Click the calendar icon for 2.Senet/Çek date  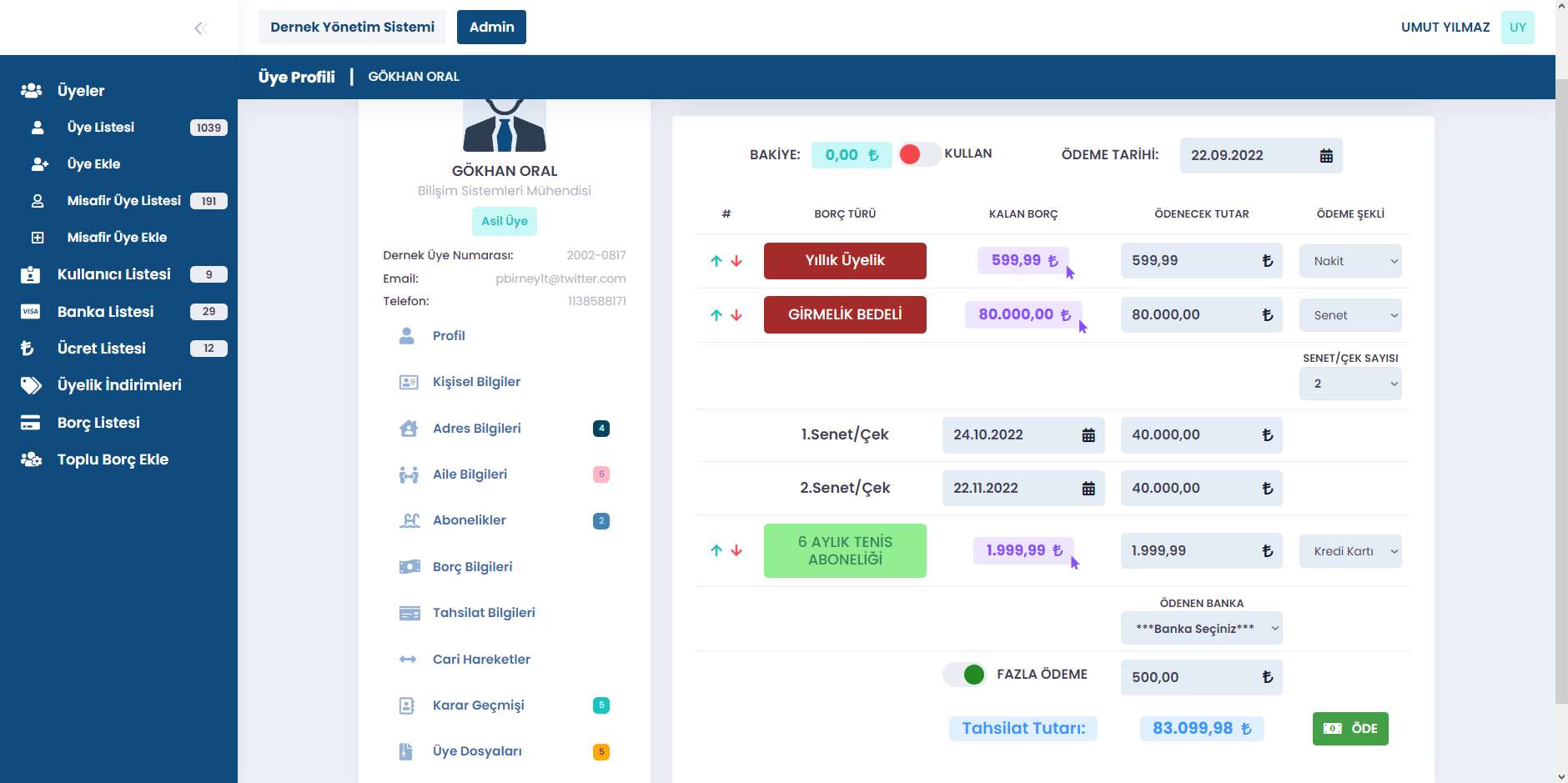1088,489
